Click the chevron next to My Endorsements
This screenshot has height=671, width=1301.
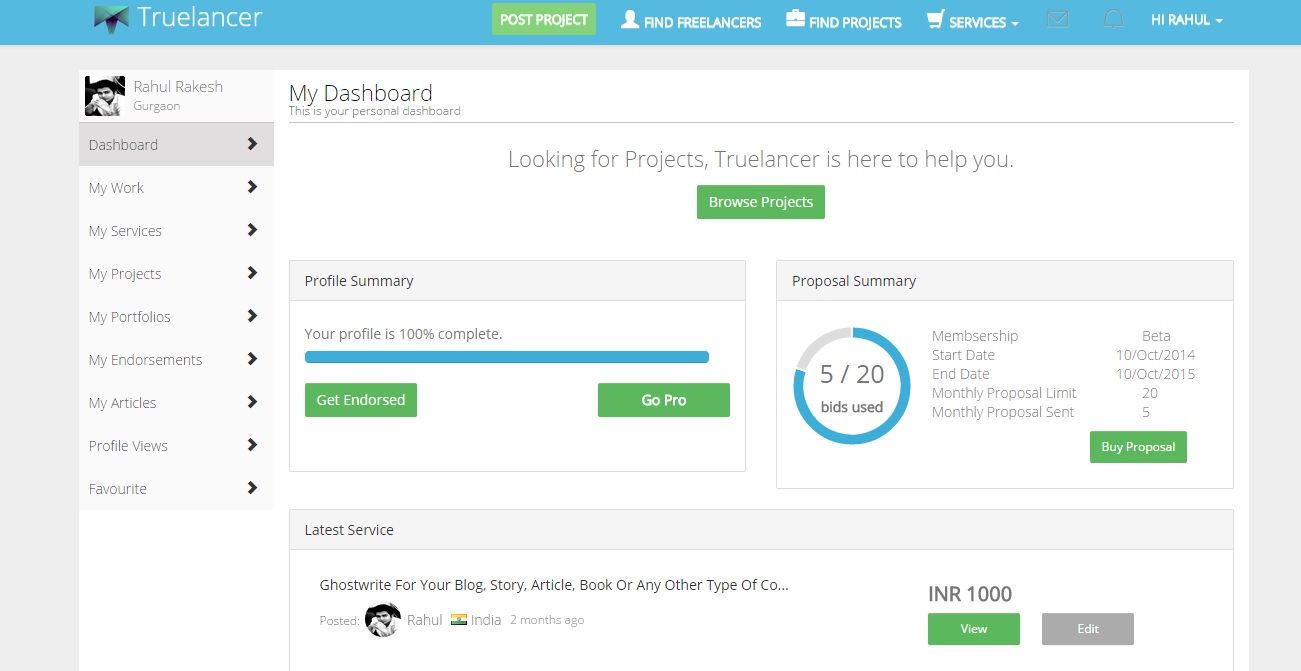point(252,359)
